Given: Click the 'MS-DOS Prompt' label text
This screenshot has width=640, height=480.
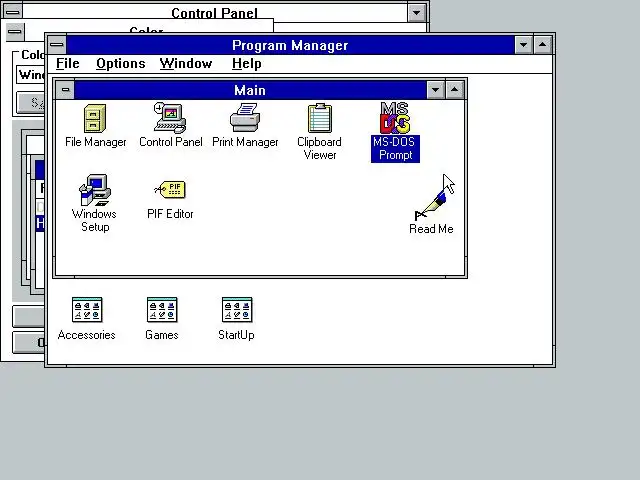Looking at the screenshot, I should [395, 149].
